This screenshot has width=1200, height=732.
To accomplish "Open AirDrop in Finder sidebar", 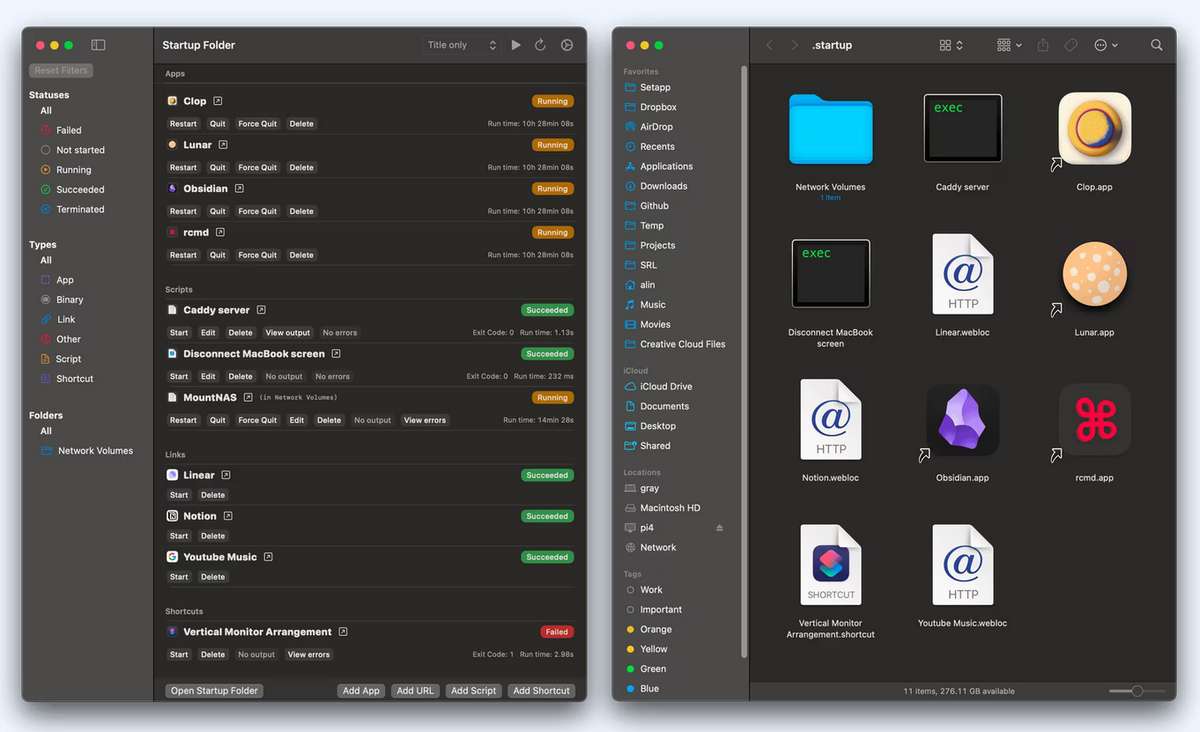I will tap(648, 127).
